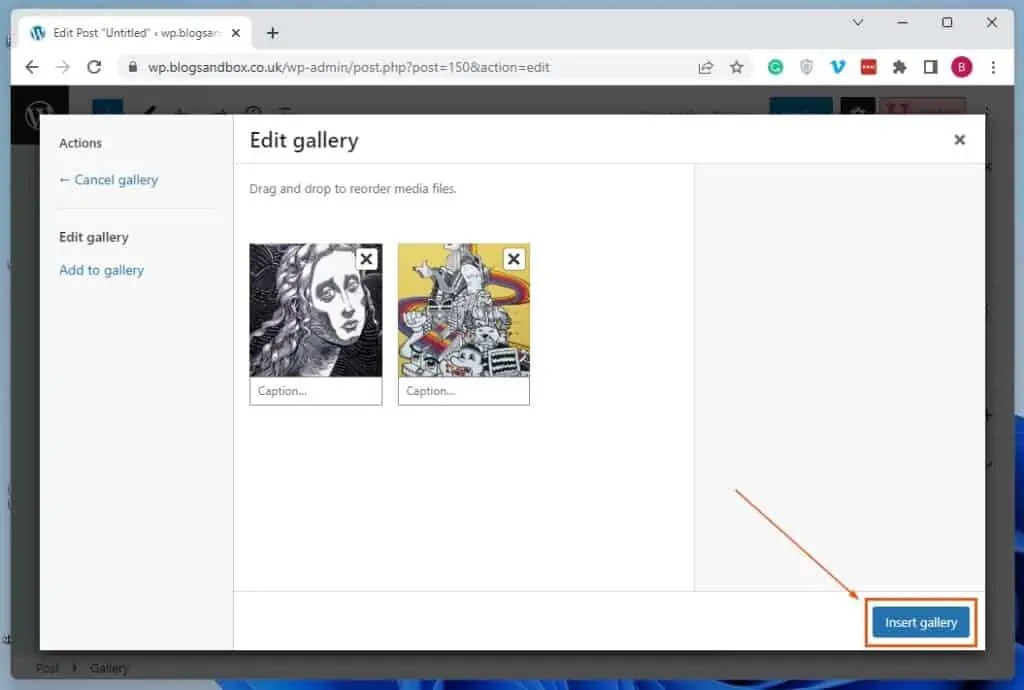Open the Extensions puzzle-piece menu
Image resolution: width=1024 pixels, height=690 pixels.
tap(899, 66)
